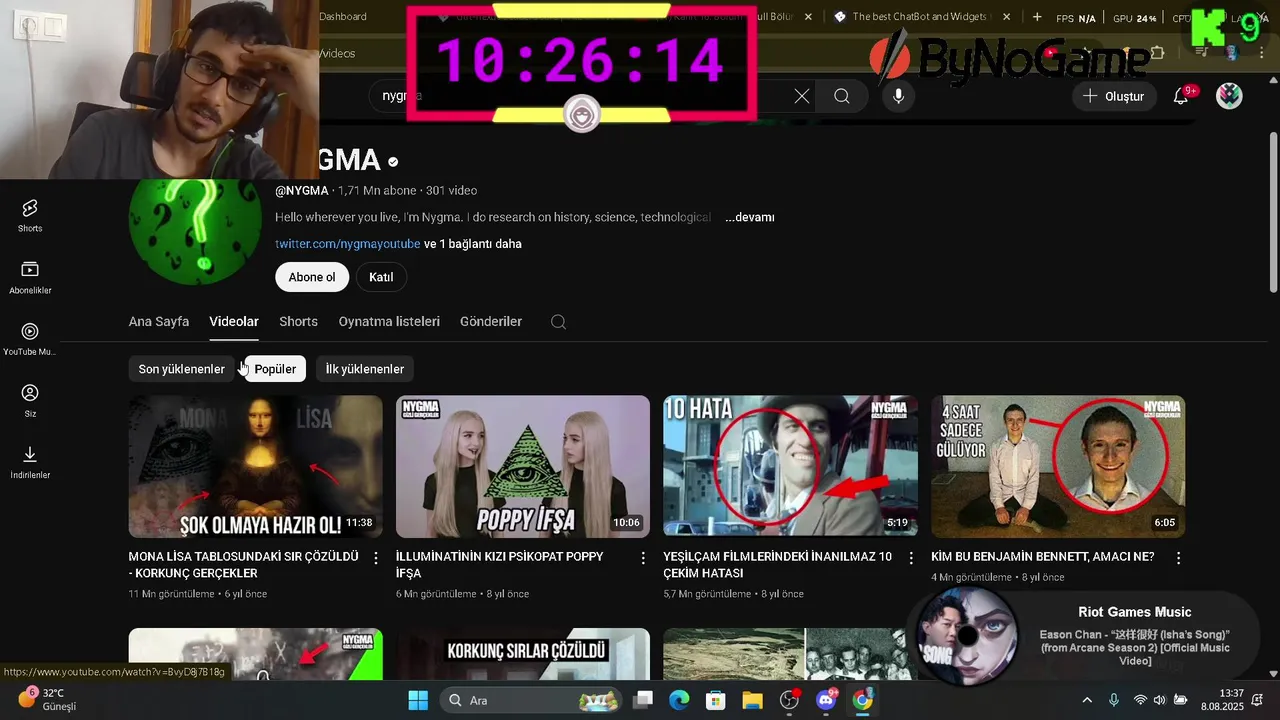Click the Abone ol button

click(x=312, y=277)
